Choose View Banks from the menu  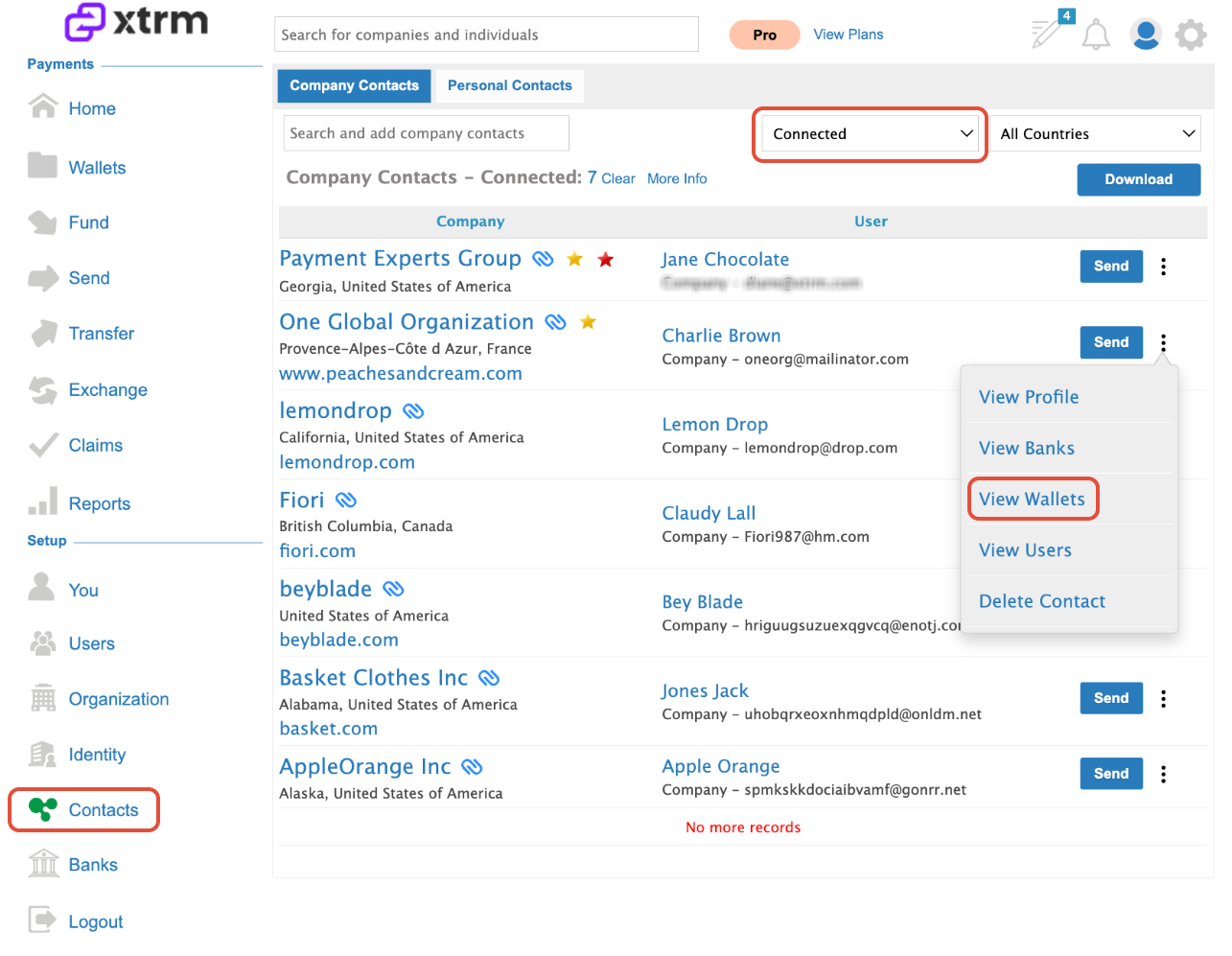click(x=1027, y=448)
